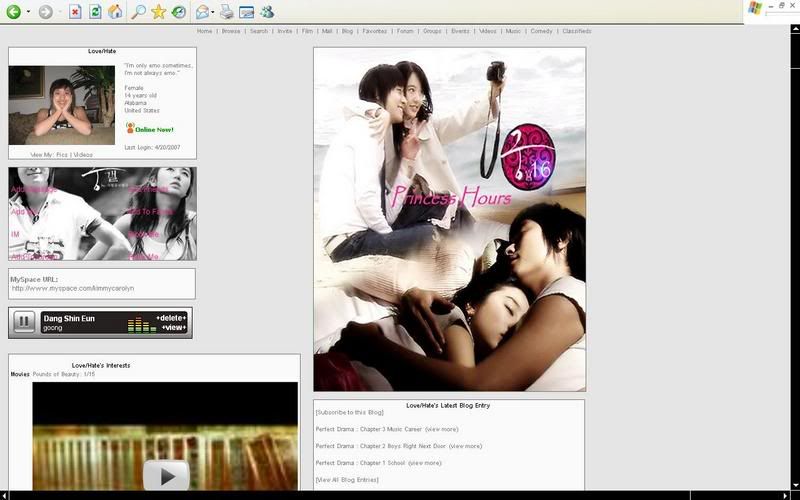
Task: Click +view+ on the music player
Action: [x=172, y=328]
